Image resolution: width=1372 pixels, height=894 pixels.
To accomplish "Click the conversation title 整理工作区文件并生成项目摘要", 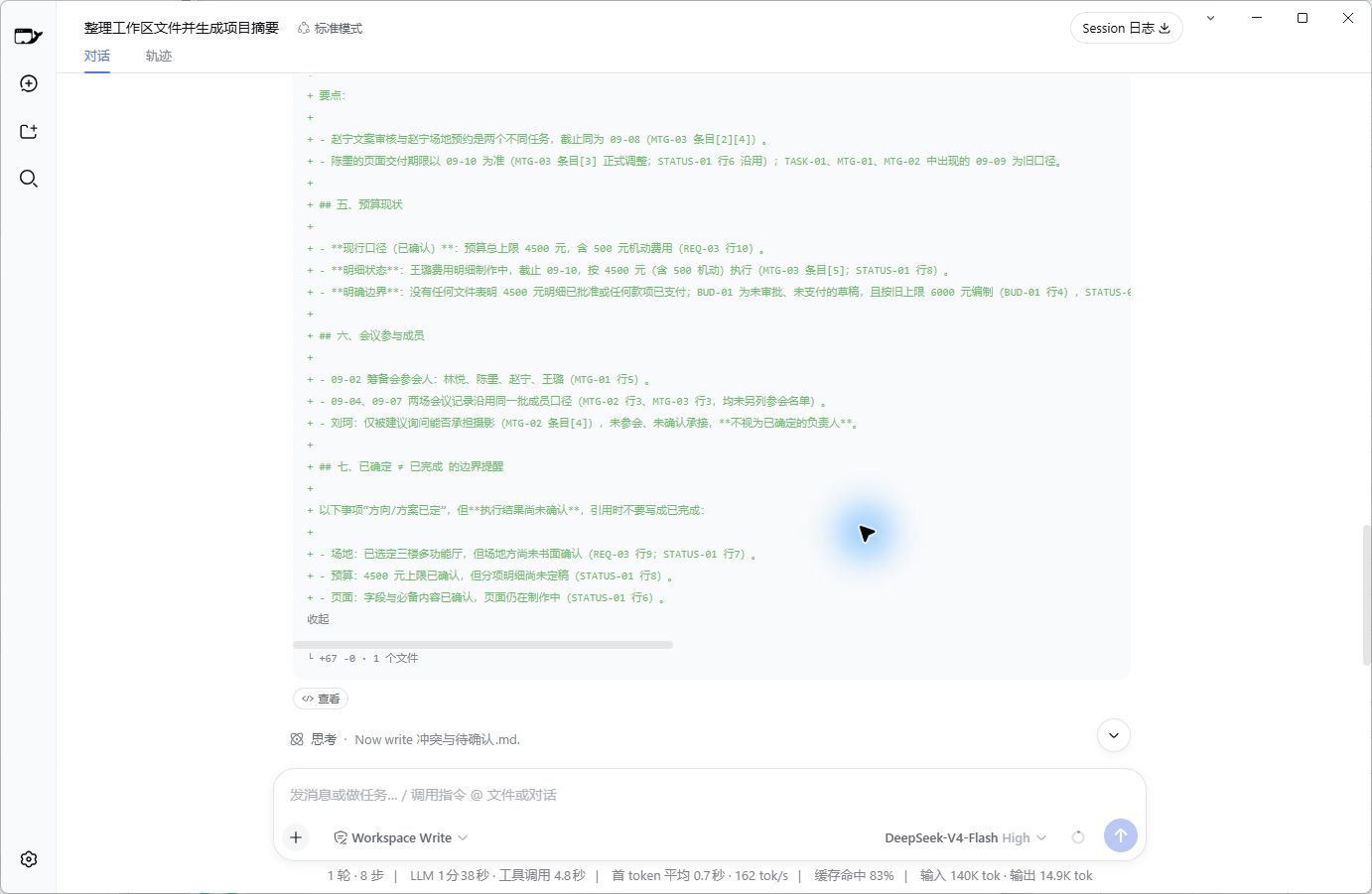I will 182,28.
